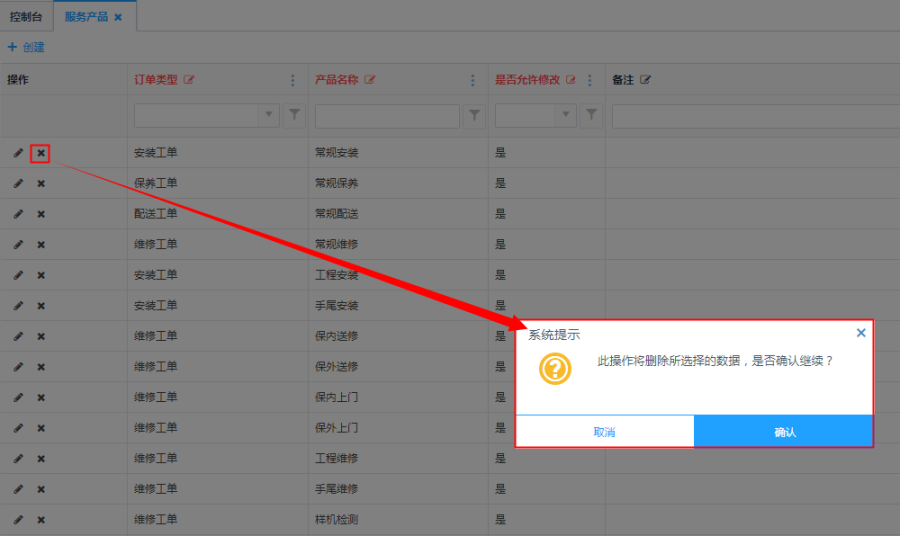The image size is (900, 536).
Task: Switch to the 控制台 tab
Action: point(27,17)
